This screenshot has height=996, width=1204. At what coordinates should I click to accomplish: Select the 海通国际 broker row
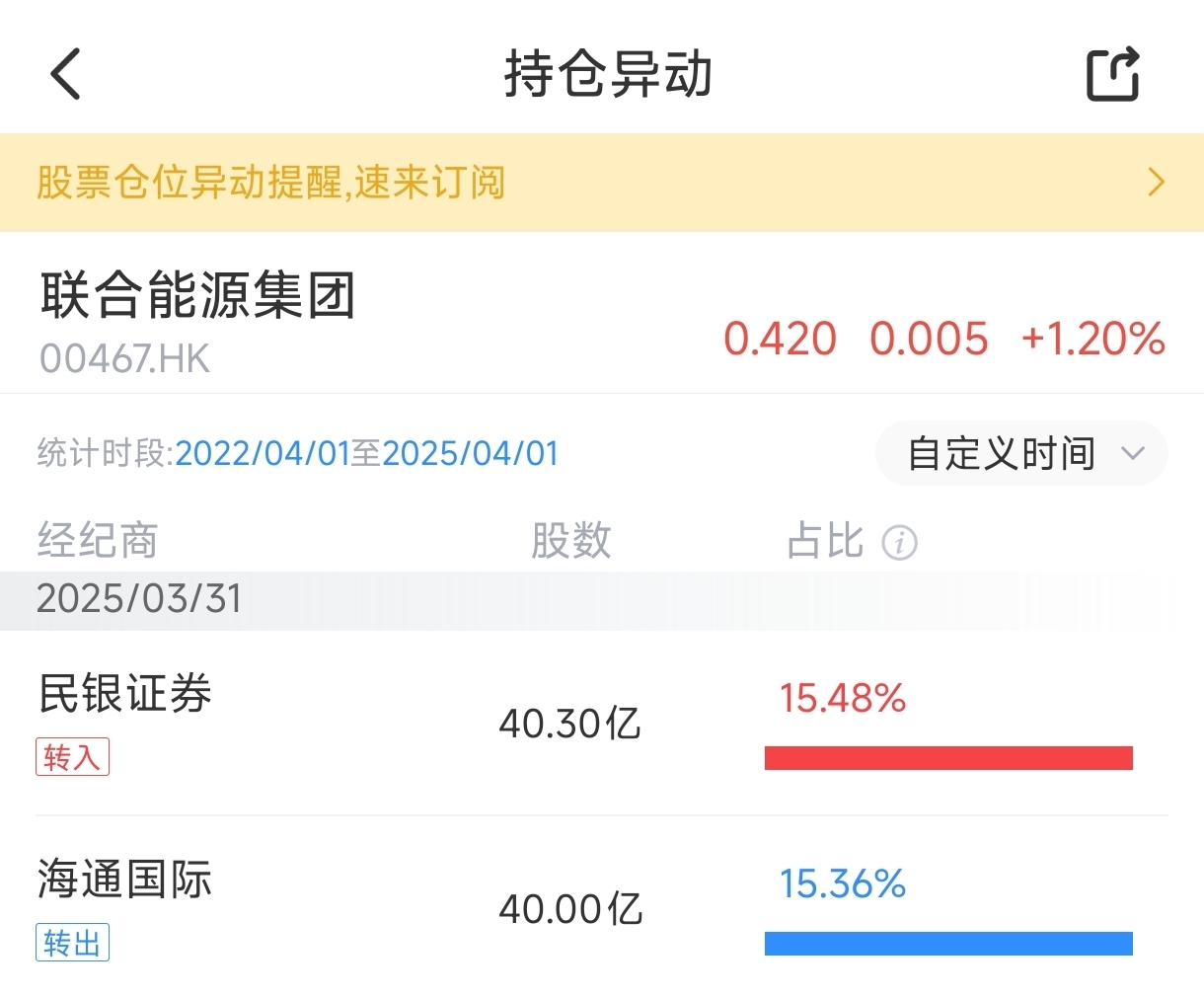pyautogui.click(x=602, y=907)
